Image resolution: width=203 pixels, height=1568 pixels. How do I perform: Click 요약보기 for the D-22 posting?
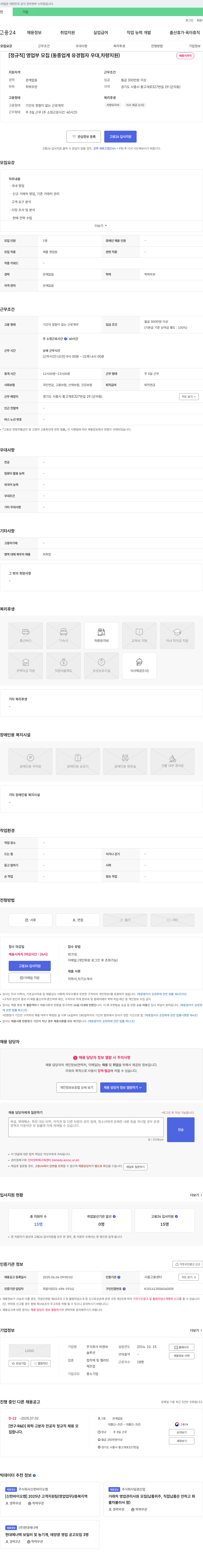click(181, 1432)
